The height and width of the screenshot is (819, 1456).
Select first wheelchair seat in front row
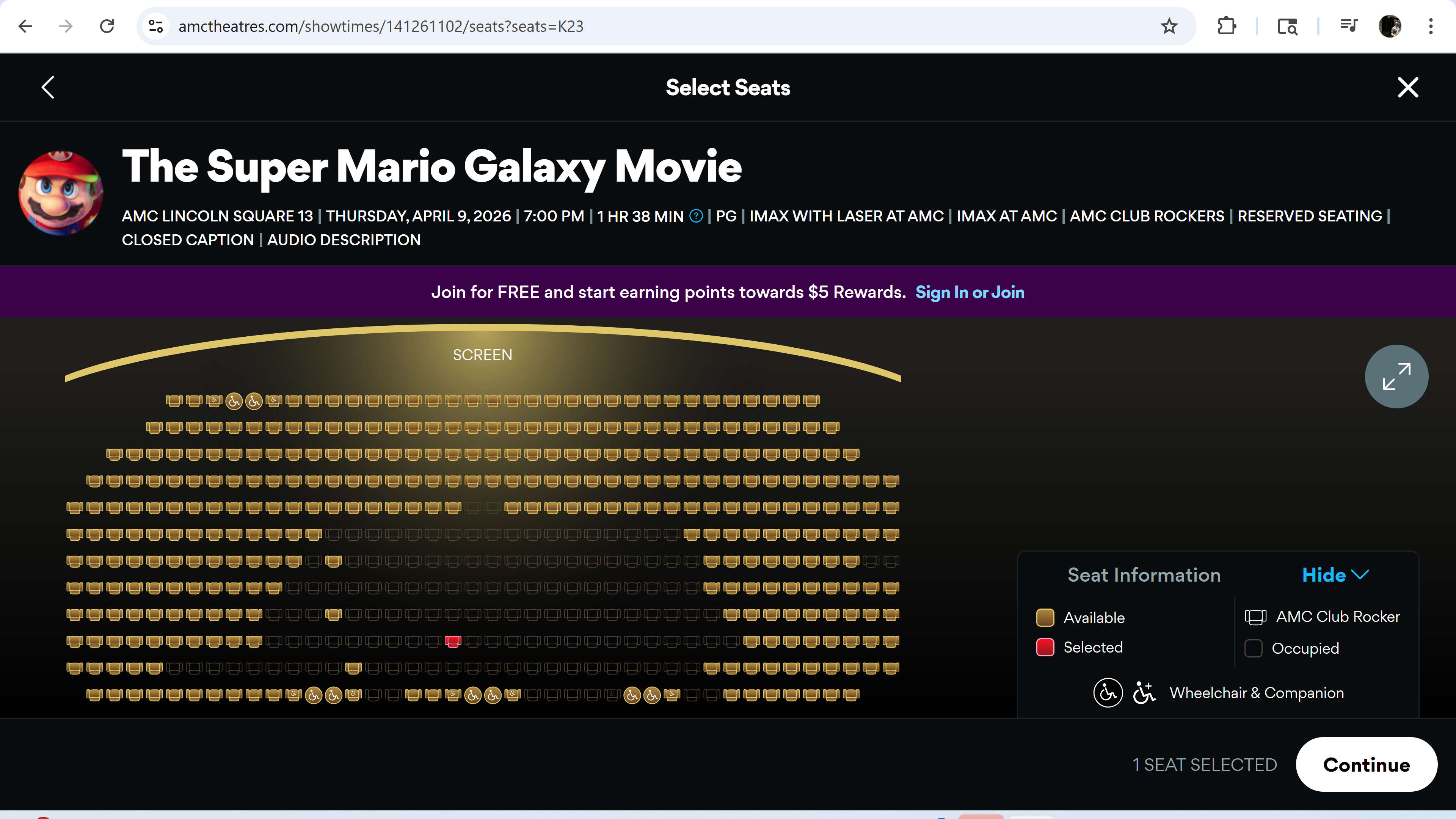[x=234, y=401]
